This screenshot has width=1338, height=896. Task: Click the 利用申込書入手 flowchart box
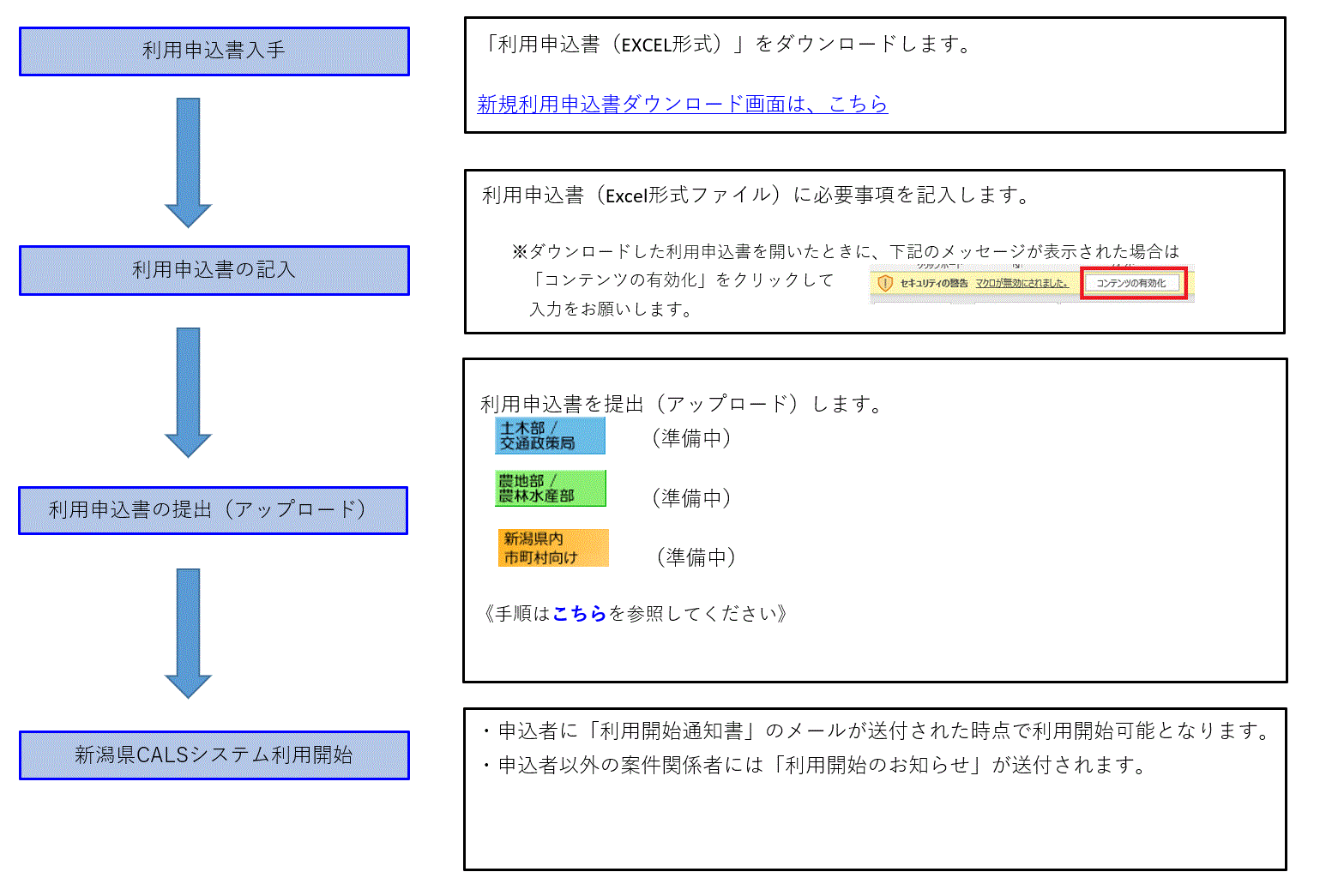point(214,51)
